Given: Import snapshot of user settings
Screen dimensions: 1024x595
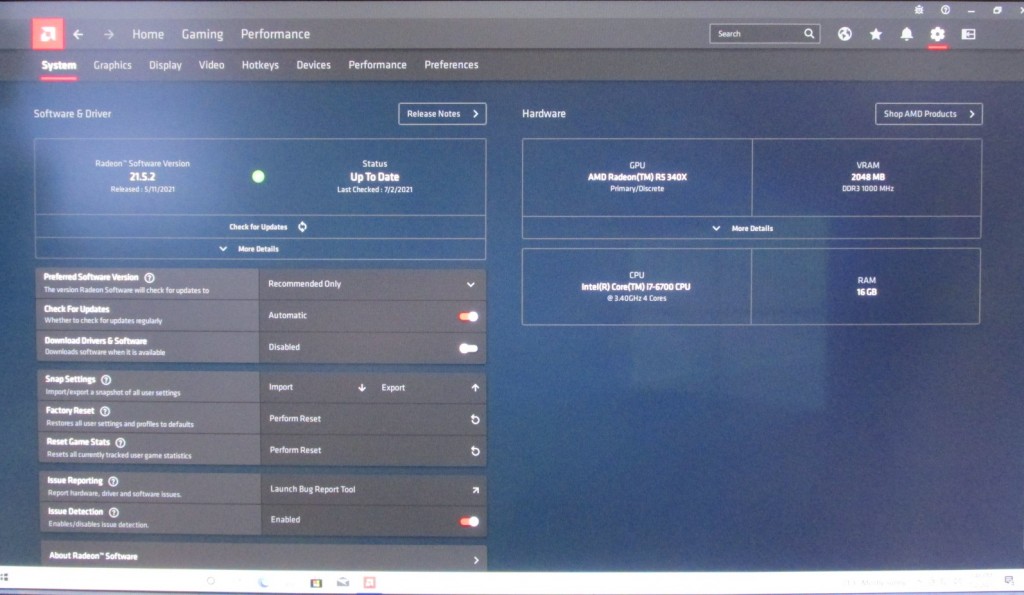Looking at the screenshot, I should (x=317, y=387).
